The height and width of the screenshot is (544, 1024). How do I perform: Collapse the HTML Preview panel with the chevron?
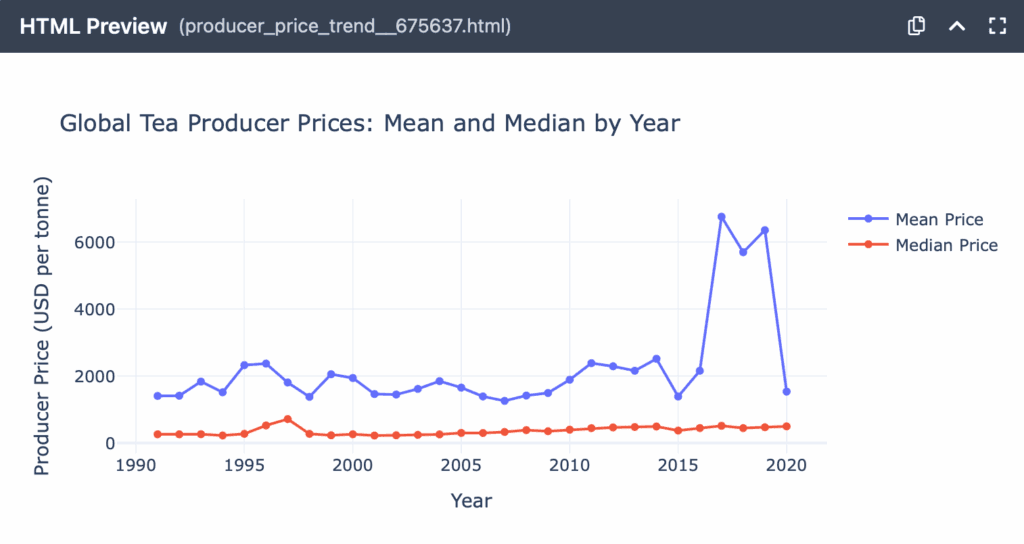(956, 27)
